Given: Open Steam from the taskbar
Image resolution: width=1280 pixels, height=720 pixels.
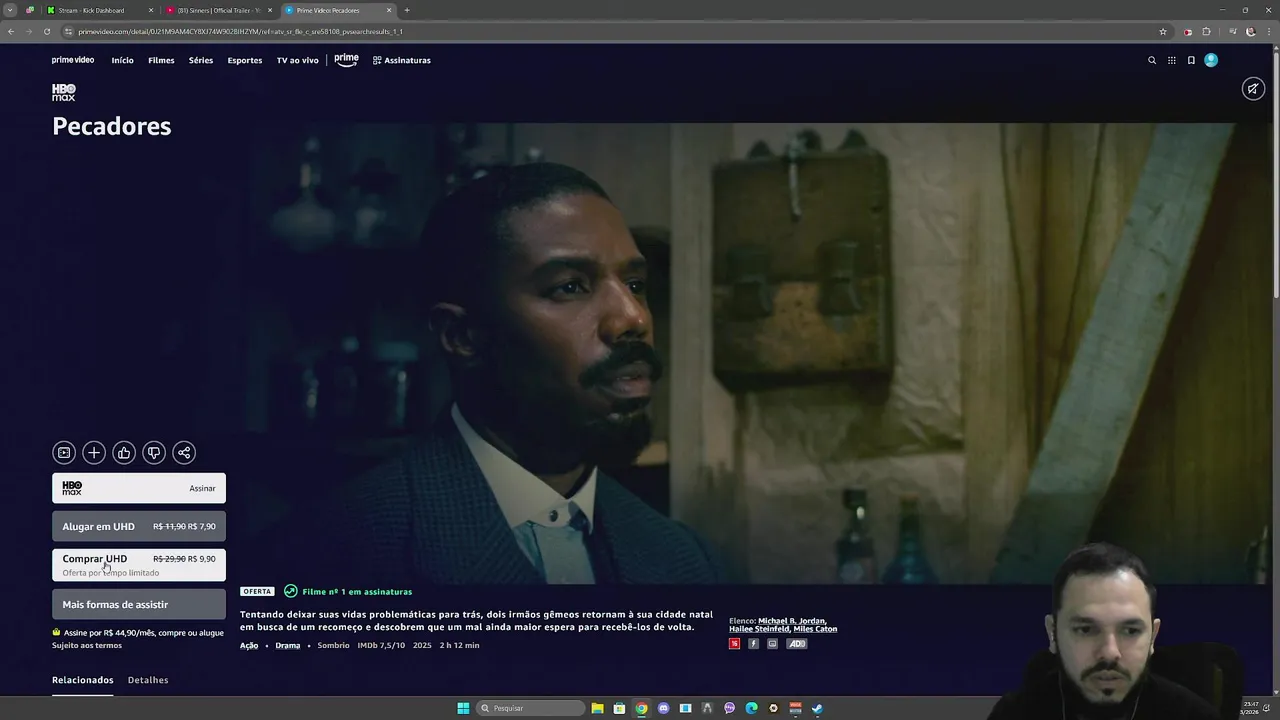Looking at the screenshot, I should point(817,708).
